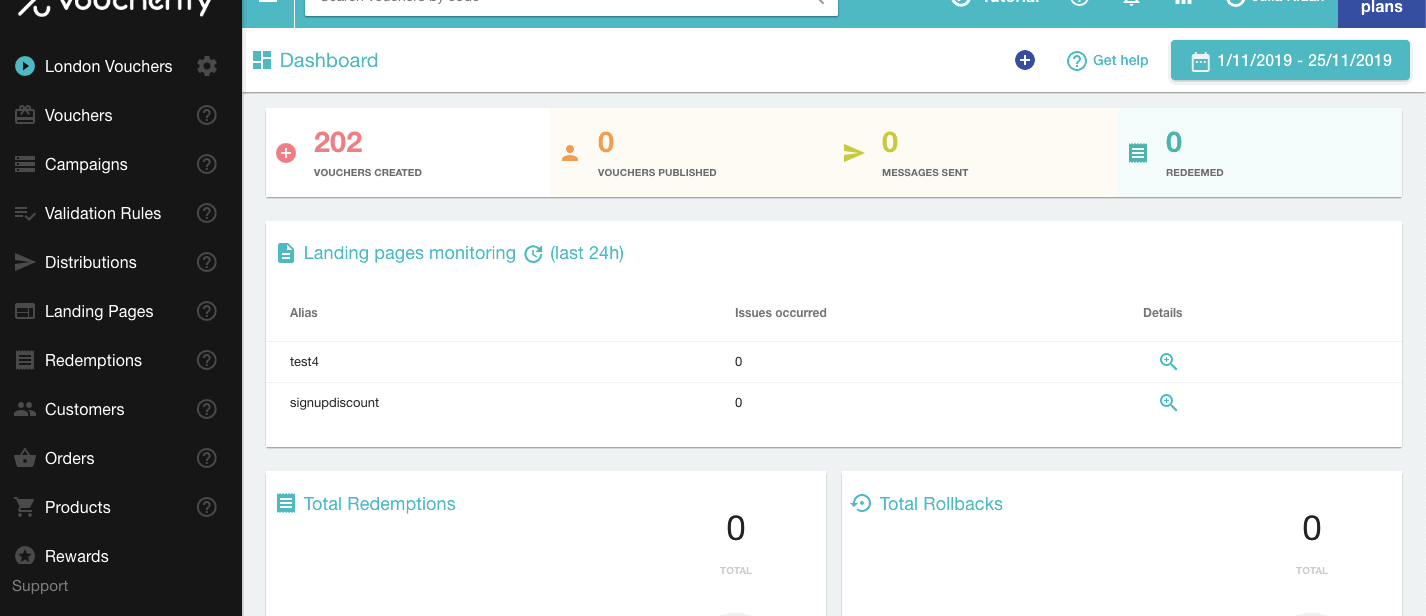This screenshot has width=1426, height=616.
Task: Click the blue plus icon near Get help
Action: (1025, 60)
